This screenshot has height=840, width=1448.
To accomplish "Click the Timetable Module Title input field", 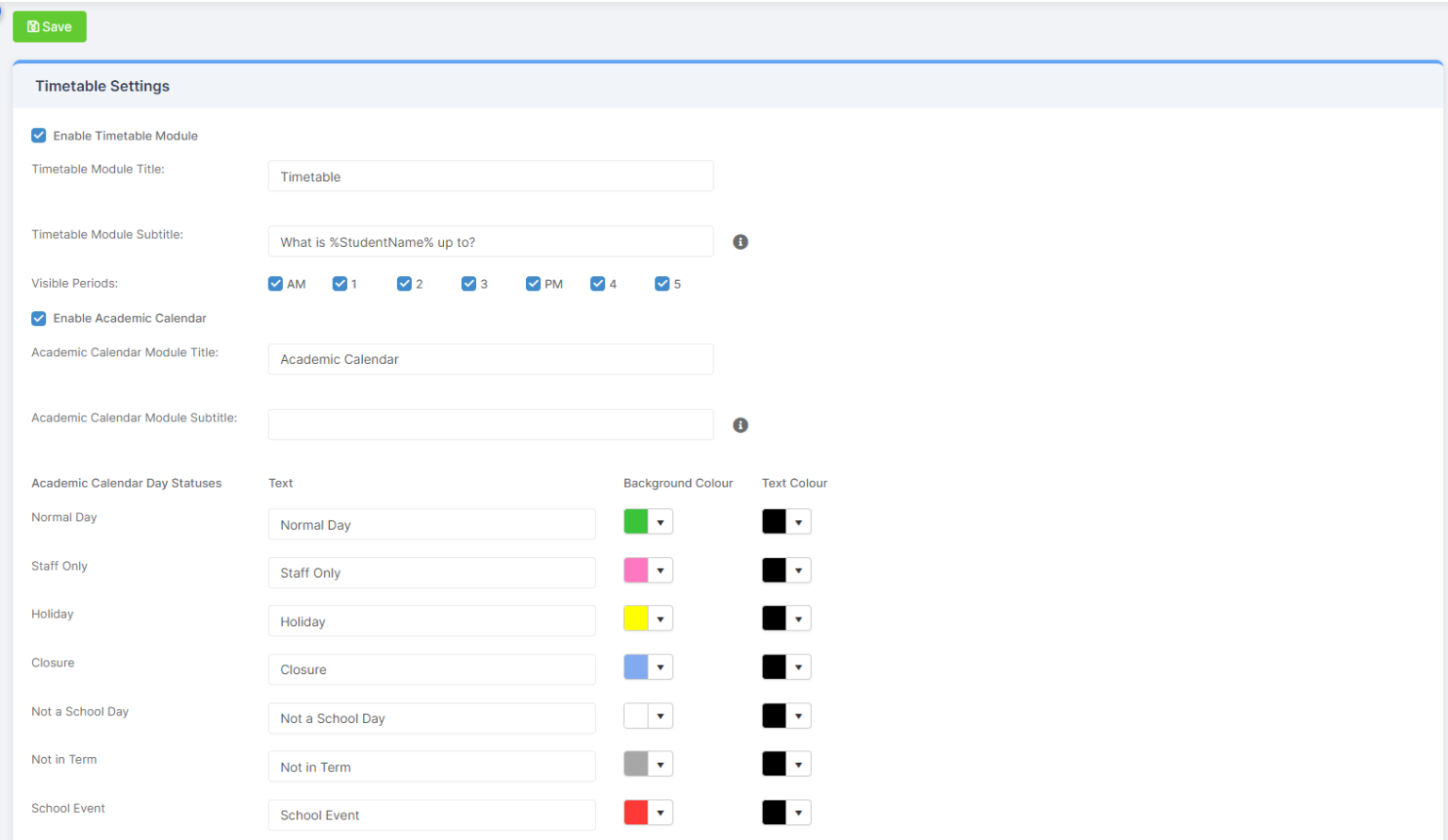I will click(490, 176).
